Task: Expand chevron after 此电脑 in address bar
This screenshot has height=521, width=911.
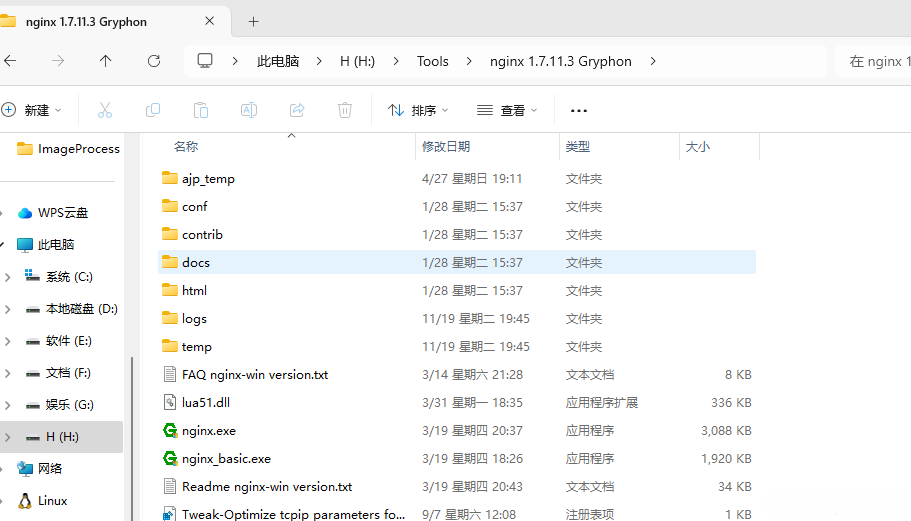Action: (319, 61)
